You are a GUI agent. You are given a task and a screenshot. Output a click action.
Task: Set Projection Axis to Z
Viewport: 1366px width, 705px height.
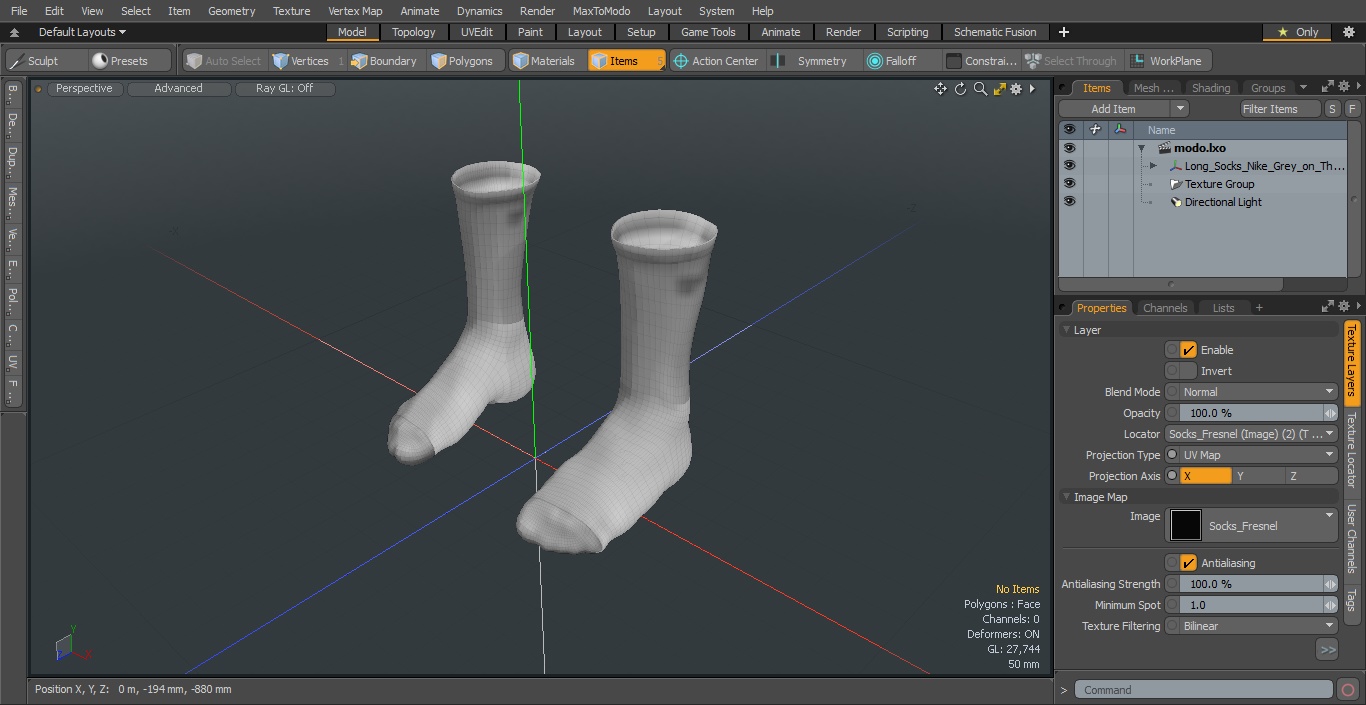pos(1311,476)
